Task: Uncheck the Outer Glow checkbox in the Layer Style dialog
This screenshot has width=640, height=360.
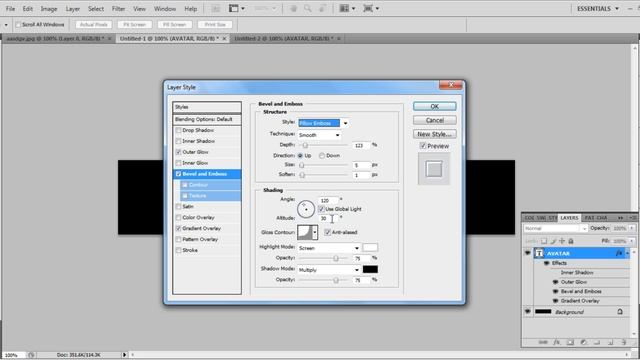Action: click(x=178, y=152)
